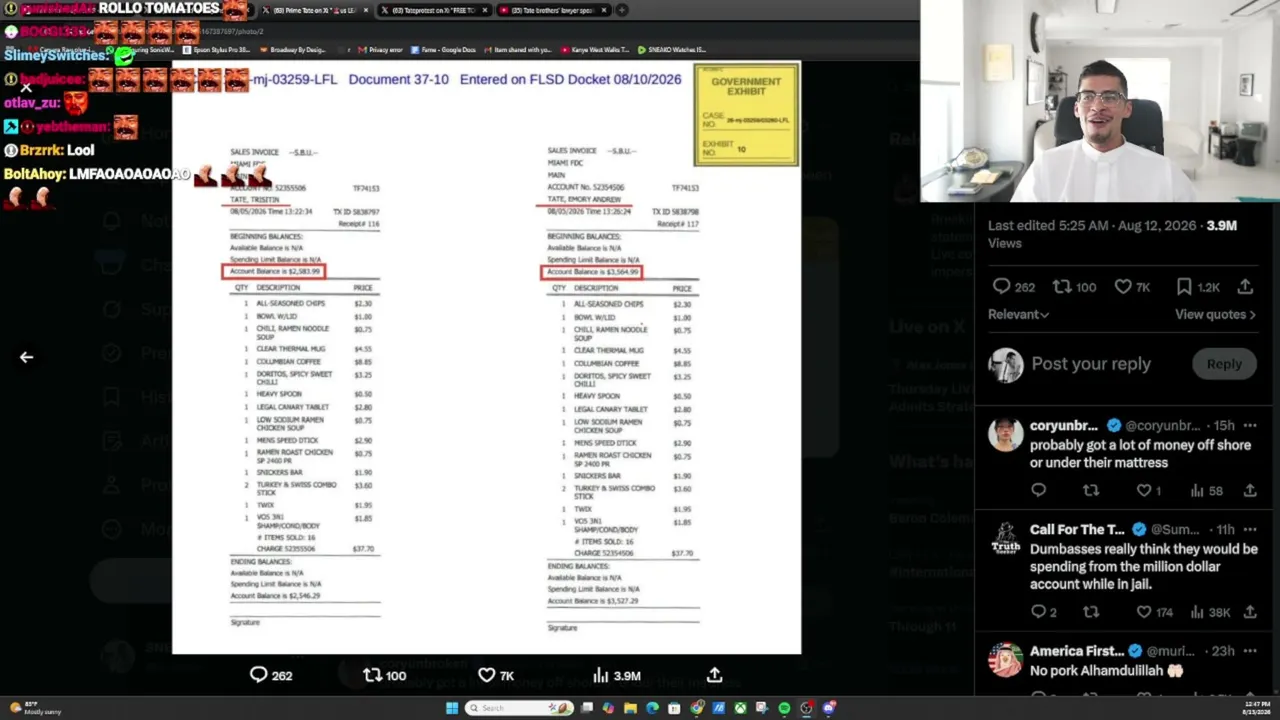Repost the Call For The Truth comment
This screenshot has width=1280, height=720.
coord(1091,612)
